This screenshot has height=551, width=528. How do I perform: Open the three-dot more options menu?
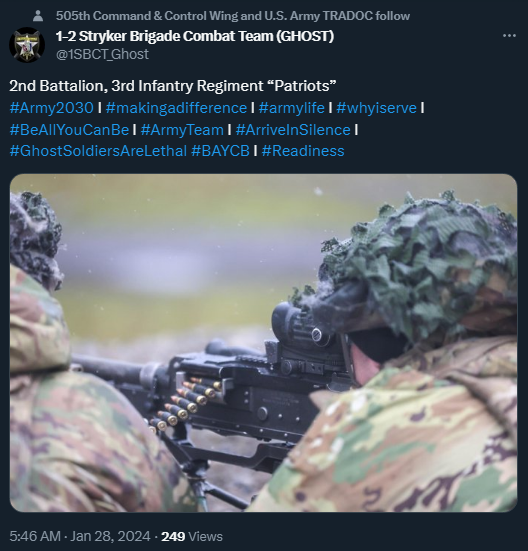pos(509,36)
